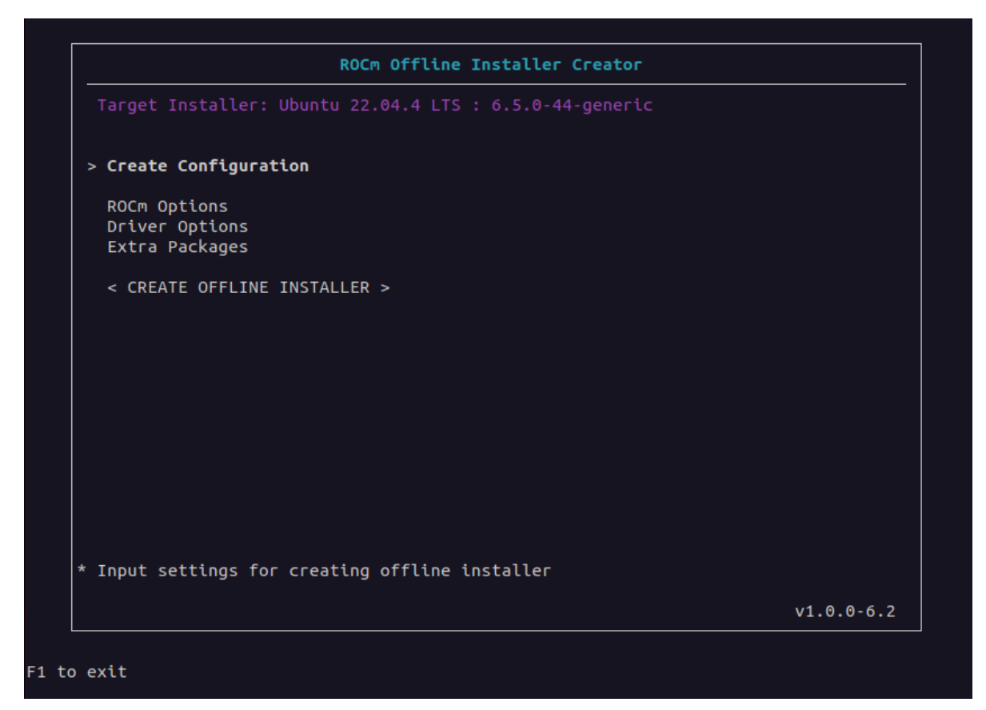Click the v1.0.0-6.2 version label
This screenshot has height=710, width=986.
[x=844, y=611]
